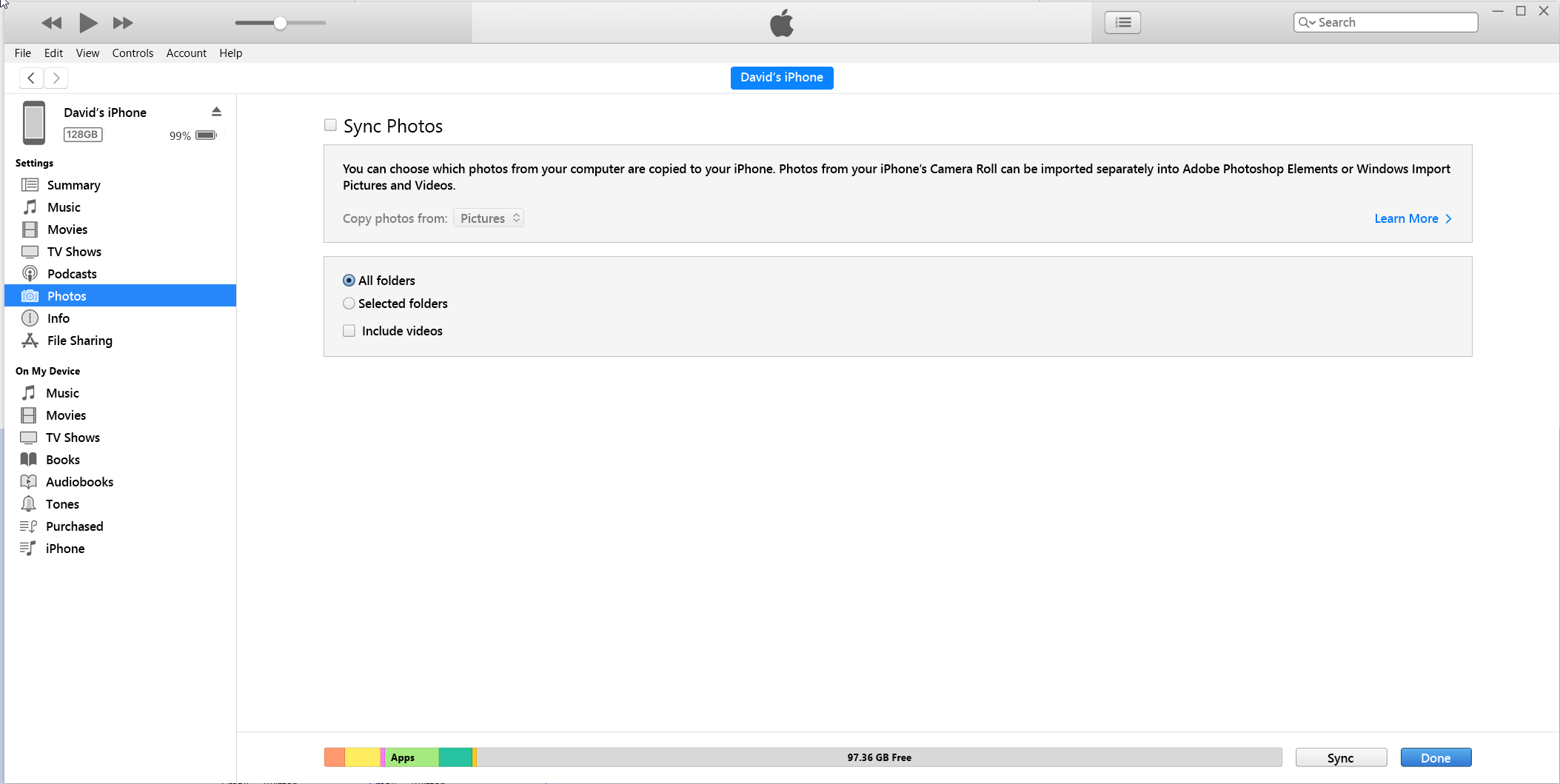Open Info icon in sidebar
This screenshot has width=1560, height=784.
point(30,318)
